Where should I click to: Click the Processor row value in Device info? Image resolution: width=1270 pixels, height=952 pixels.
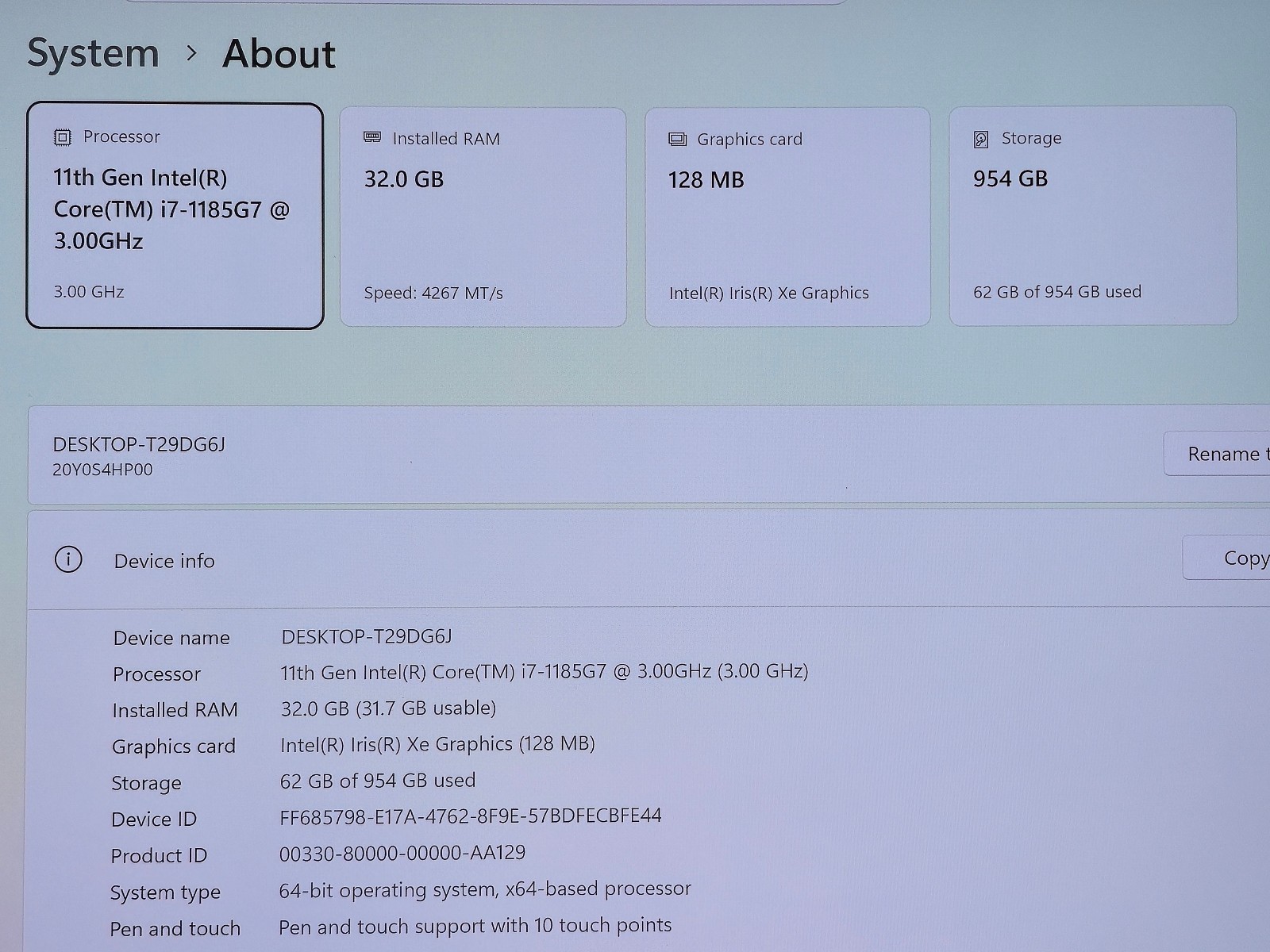[x=545, y=672]
